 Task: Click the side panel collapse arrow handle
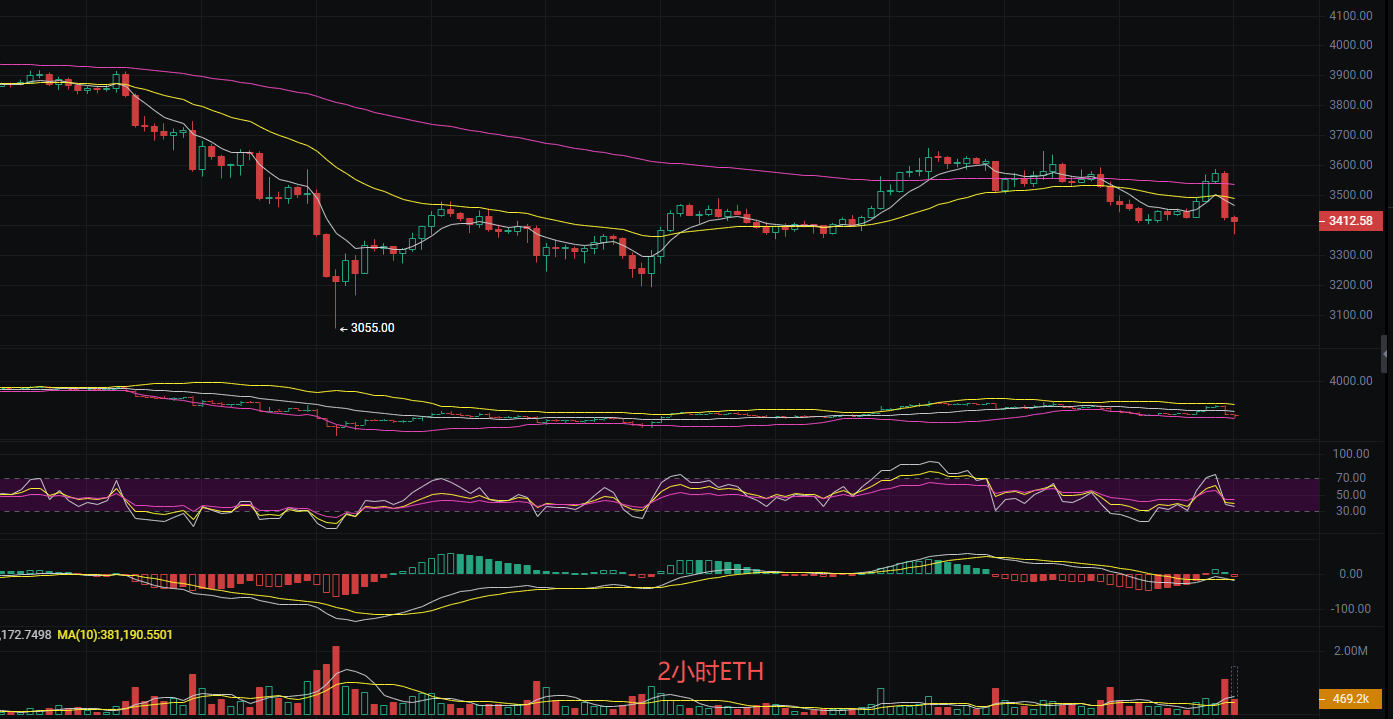pyautogui.click(x=1384, y=354)
